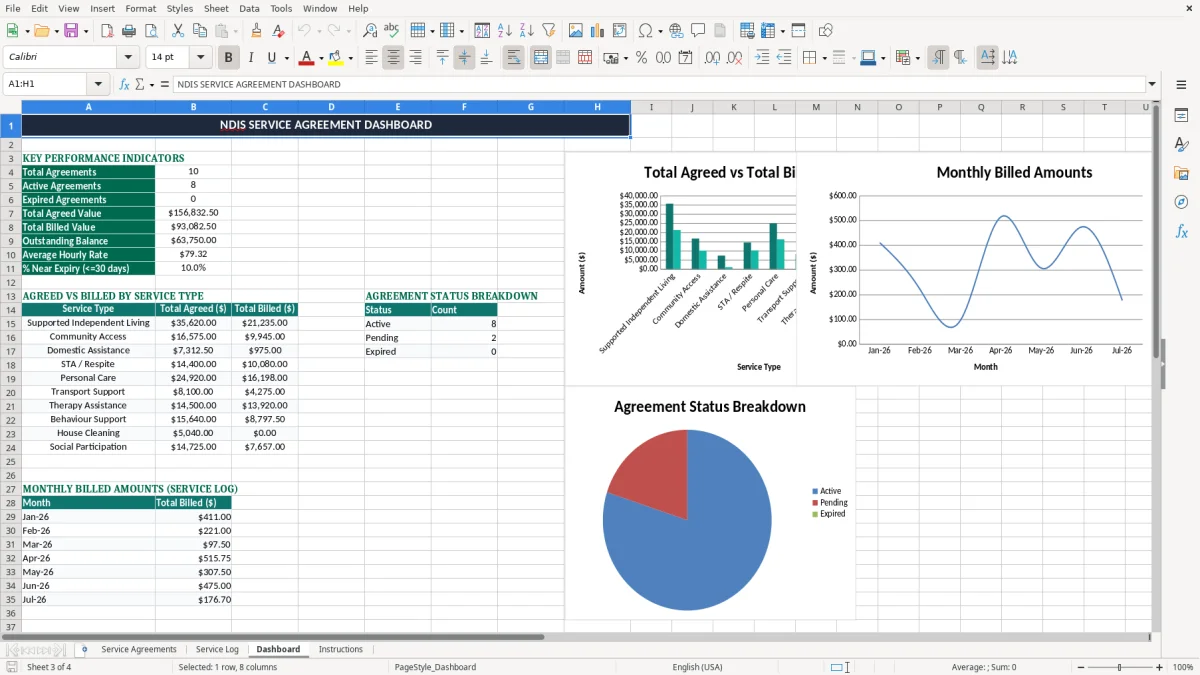Switch to Service Log sheet tab
1200x675 pixels.
(217, 650)
